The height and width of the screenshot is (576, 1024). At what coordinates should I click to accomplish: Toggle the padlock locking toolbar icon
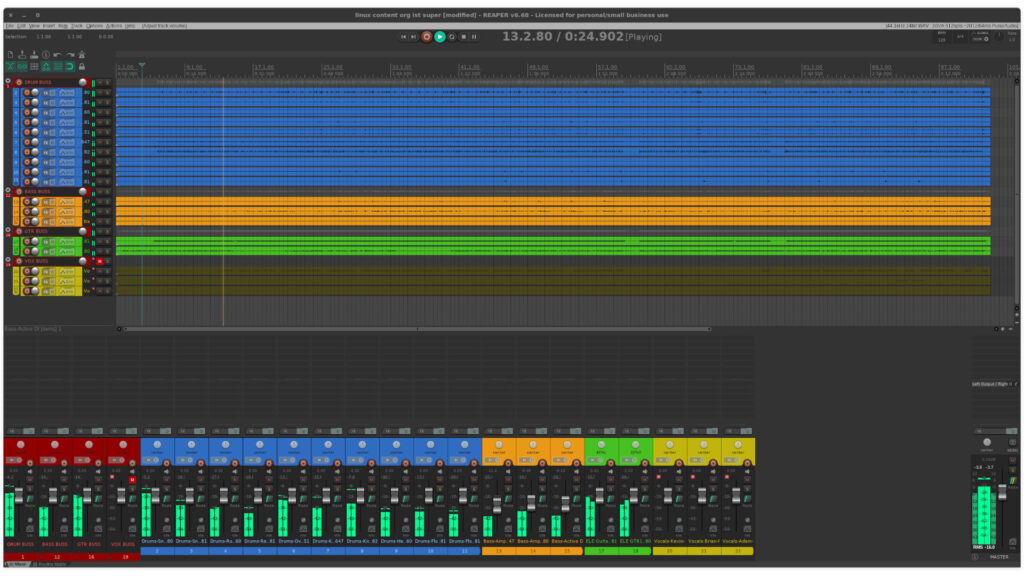(x=82, y=67)
